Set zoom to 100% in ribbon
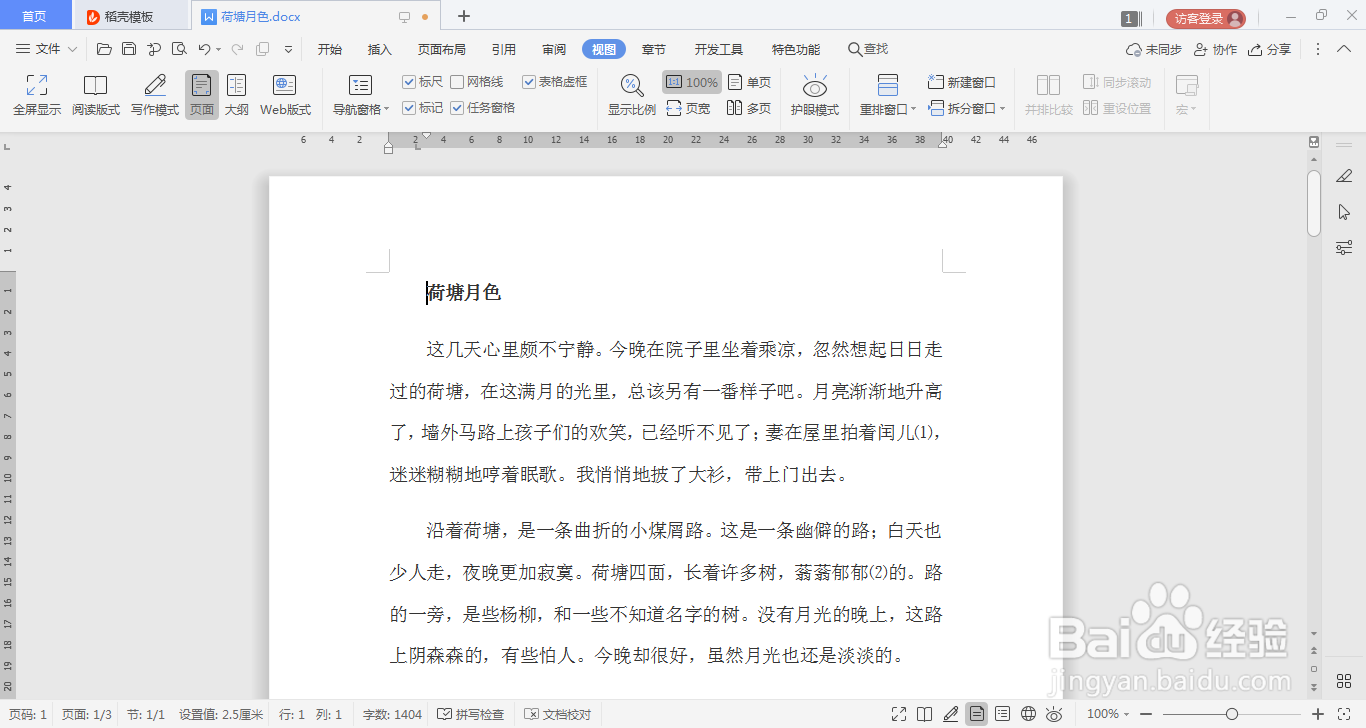 click(x=692, y=82)
